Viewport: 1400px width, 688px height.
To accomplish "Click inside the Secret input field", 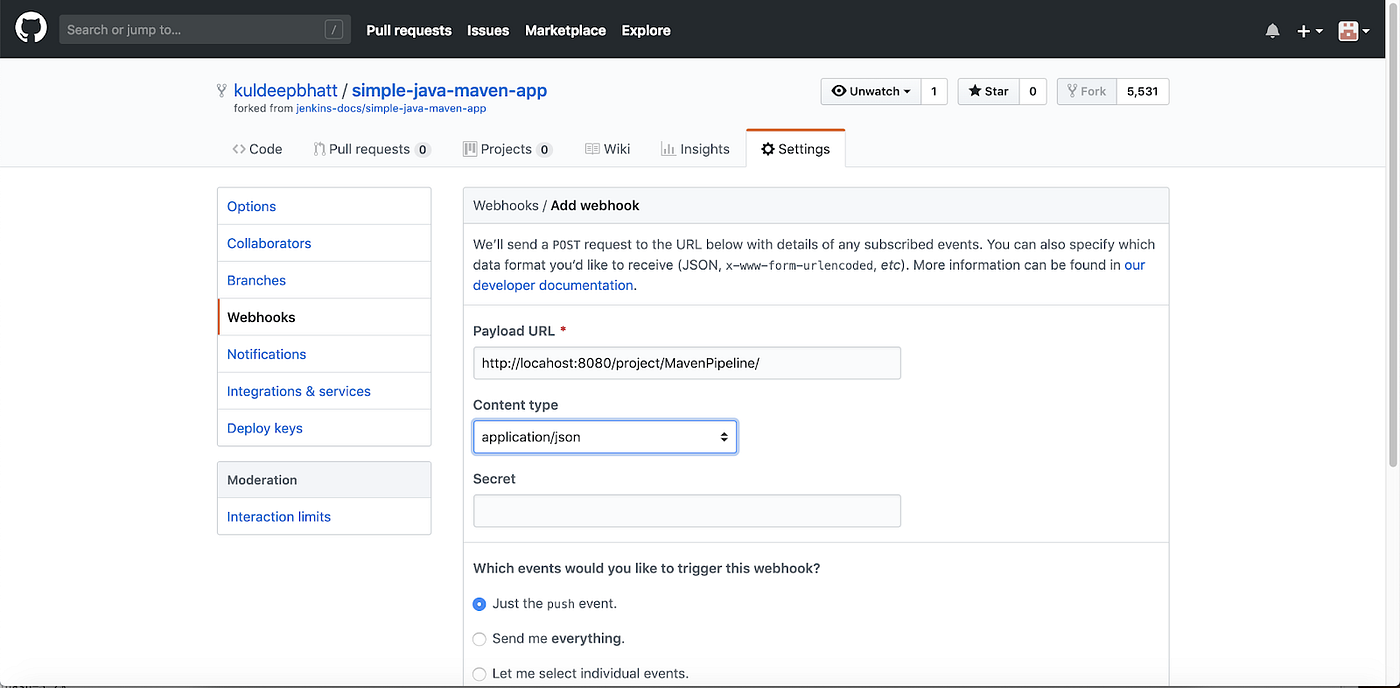I will 686,510.
